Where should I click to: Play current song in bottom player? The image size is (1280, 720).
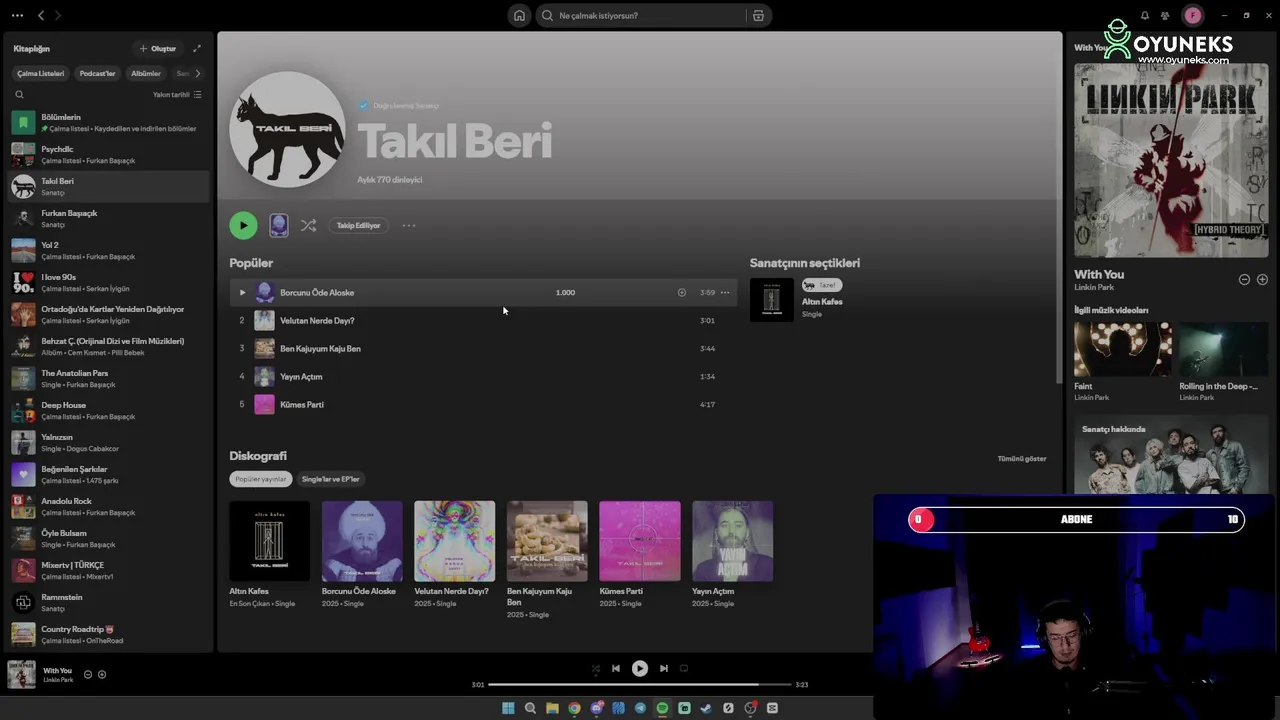pos(640,668)
